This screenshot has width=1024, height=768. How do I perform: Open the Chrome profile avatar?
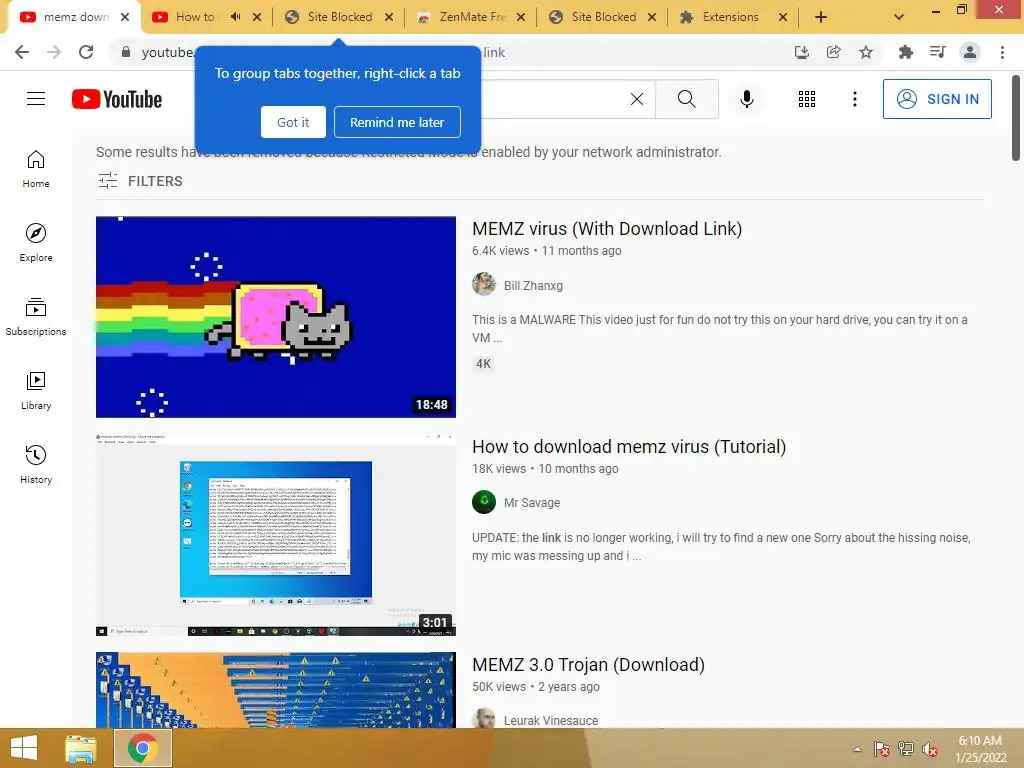[x=970, y=52]
